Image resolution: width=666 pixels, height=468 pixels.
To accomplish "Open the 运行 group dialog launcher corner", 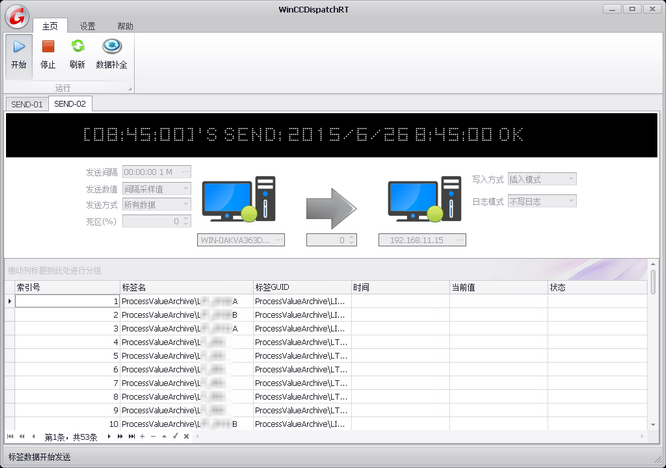I will coord(130,89).
